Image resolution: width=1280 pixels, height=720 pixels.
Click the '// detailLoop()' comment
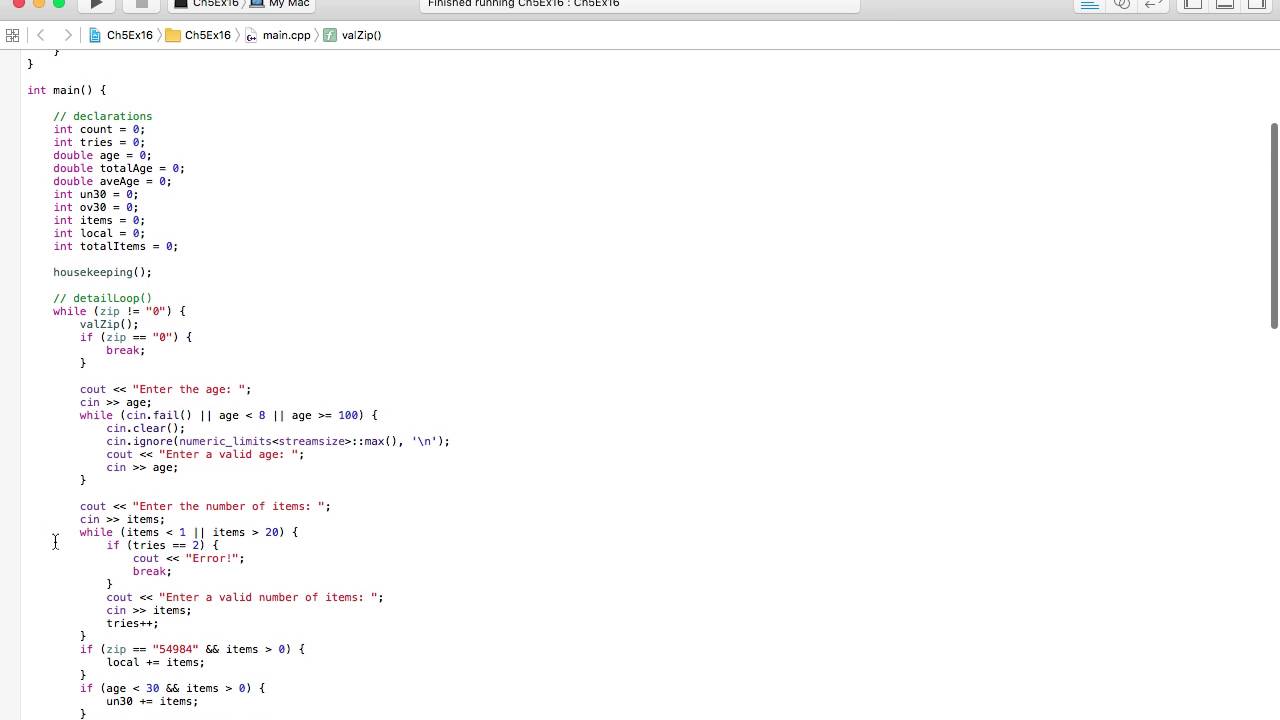(x=102, y=298)
